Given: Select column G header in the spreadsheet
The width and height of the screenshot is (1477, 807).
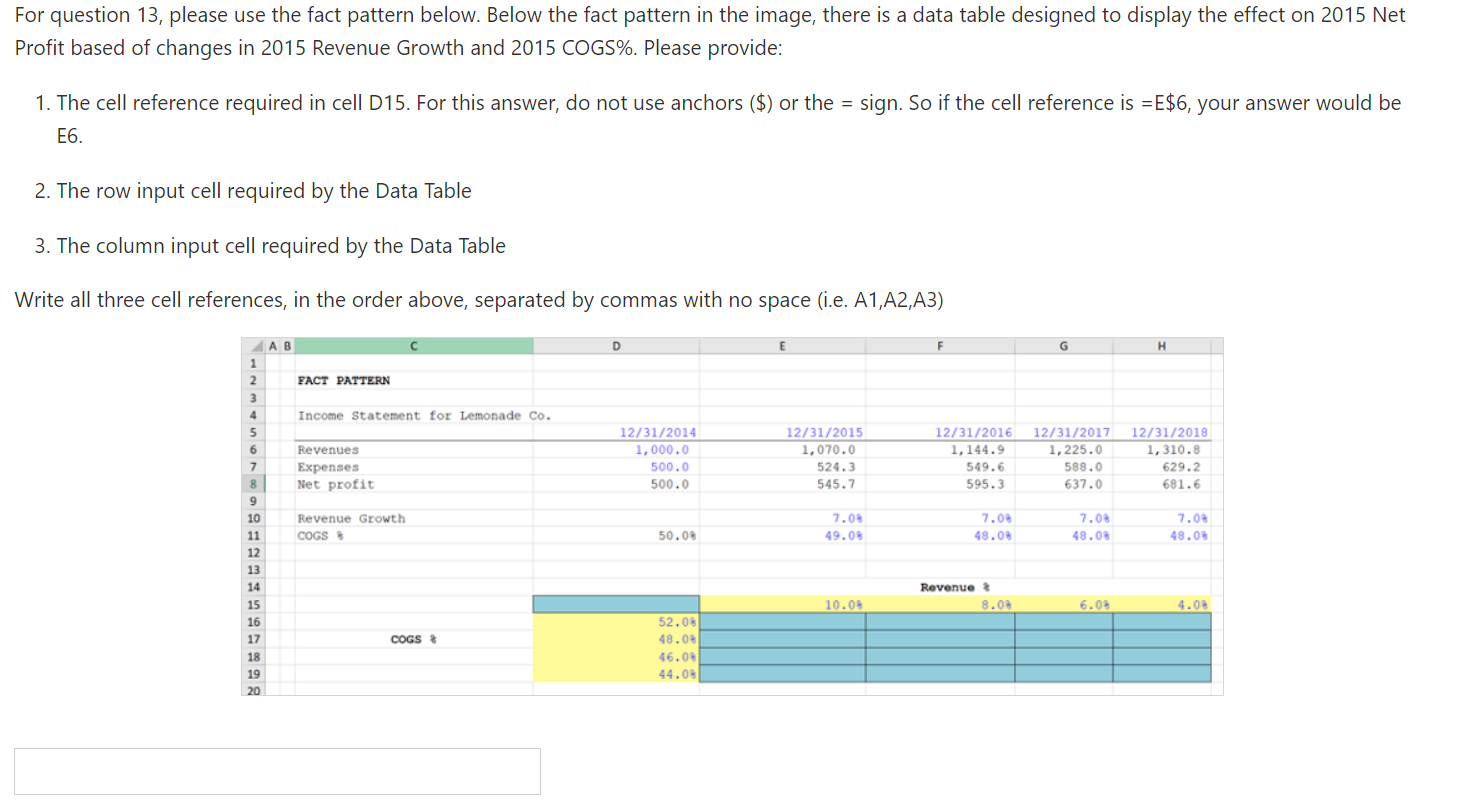Looking at the screenshot, I should [x=1064, y=346].
